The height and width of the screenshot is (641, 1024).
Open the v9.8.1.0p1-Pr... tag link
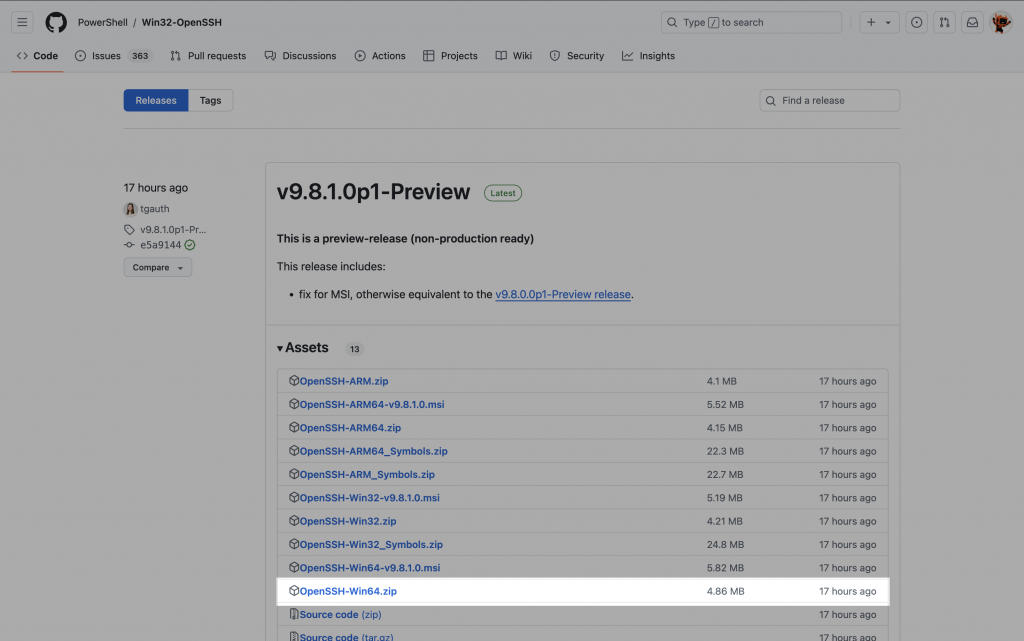173,230
